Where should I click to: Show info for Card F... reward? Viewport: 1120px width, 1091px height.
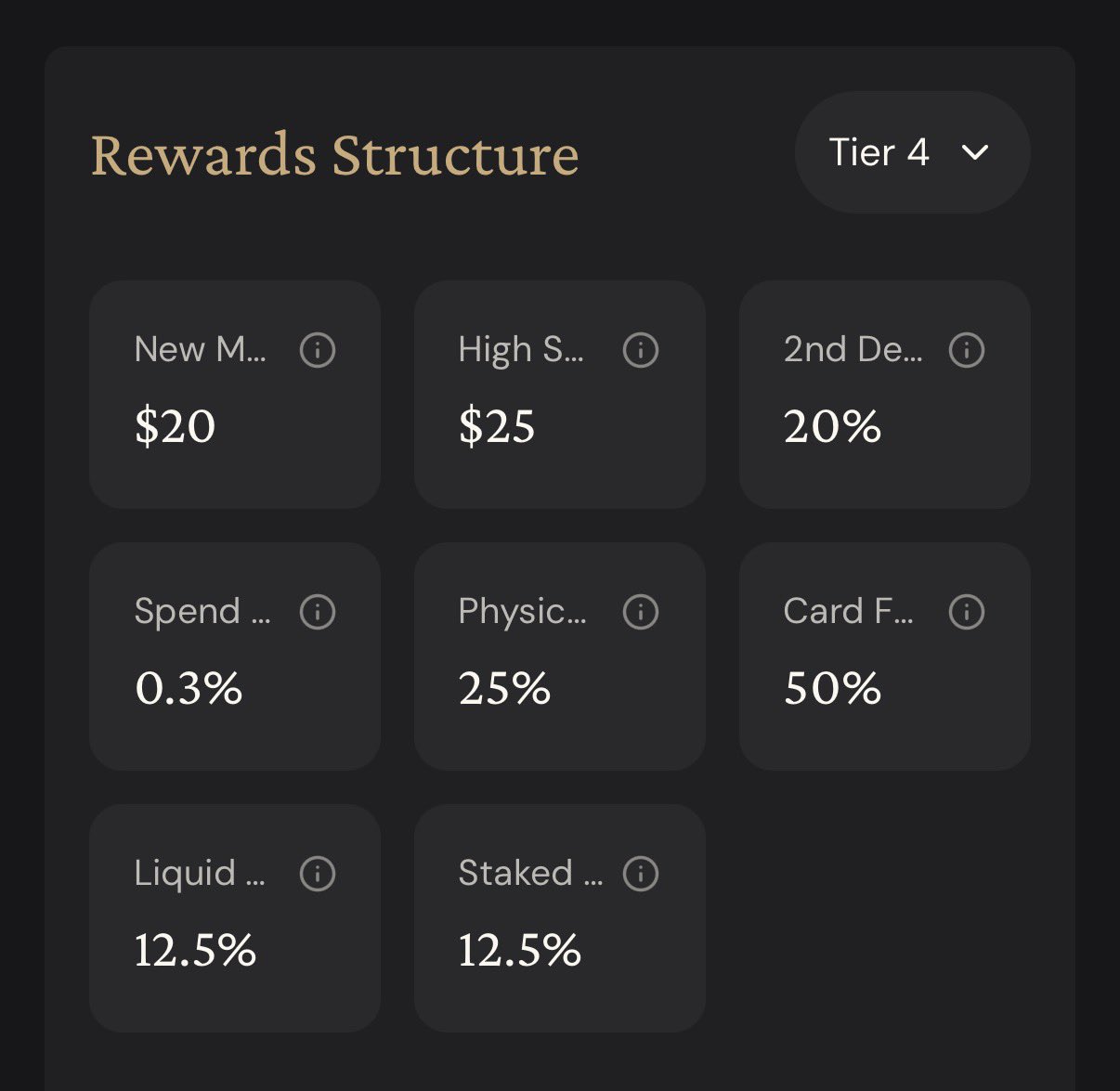(x=967, y=612)
